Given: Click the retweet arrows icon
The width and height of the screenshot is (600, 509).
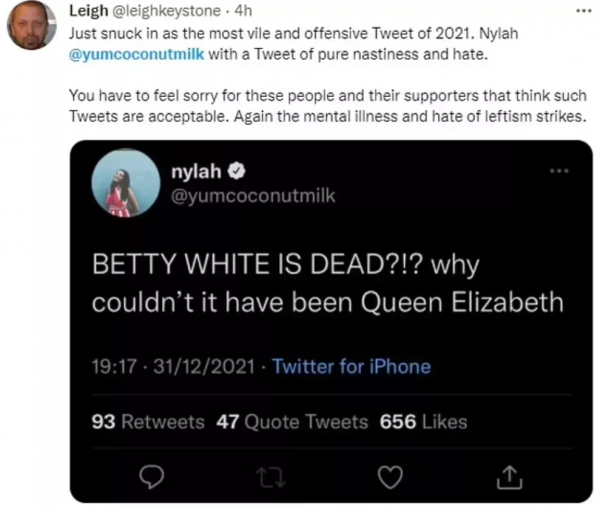Looking at the screenshot, I should coord(266,479).
